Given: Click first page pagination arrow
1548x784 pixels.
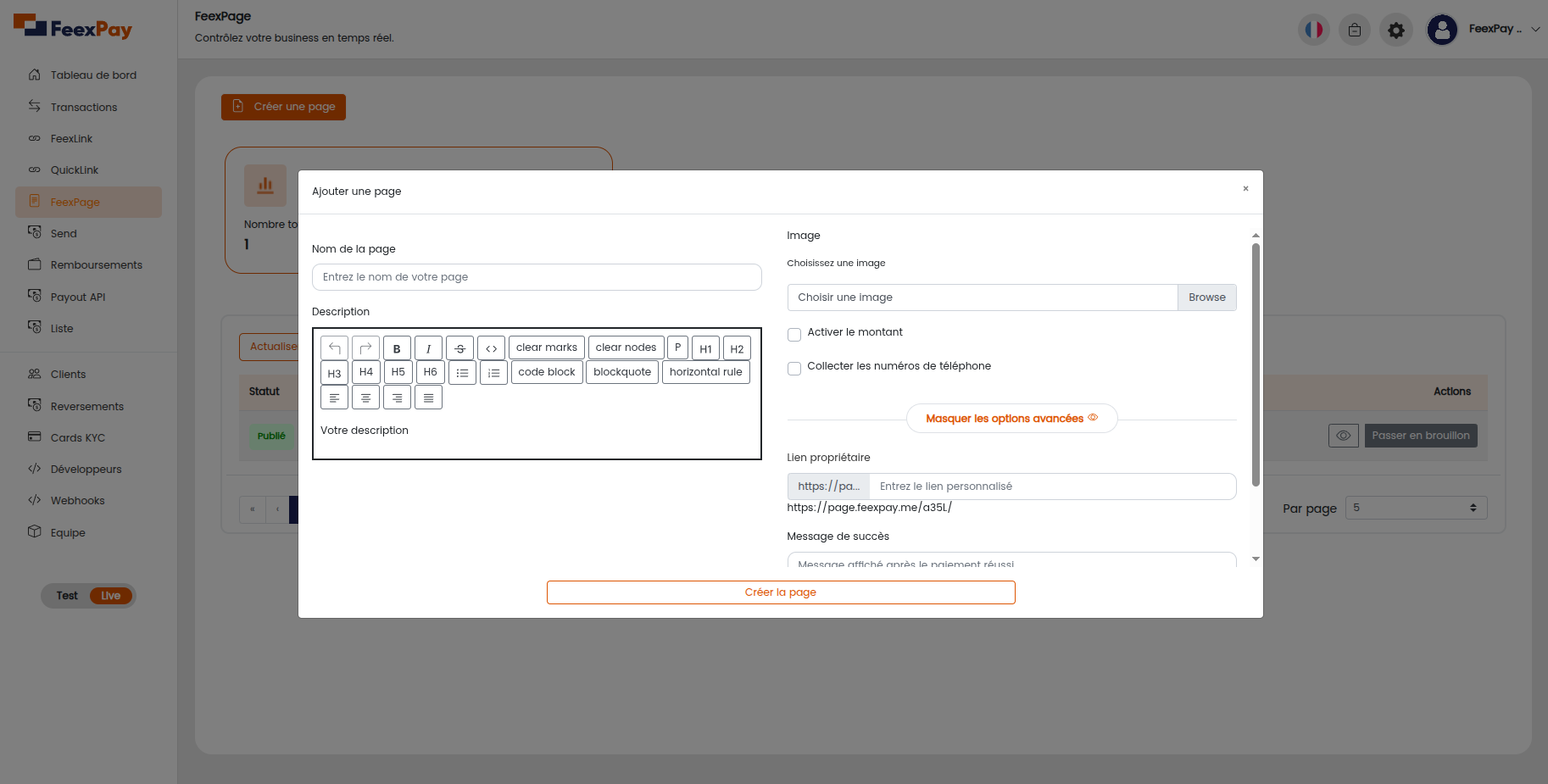Looking at the screenshot, I should [x=253, y=509].
